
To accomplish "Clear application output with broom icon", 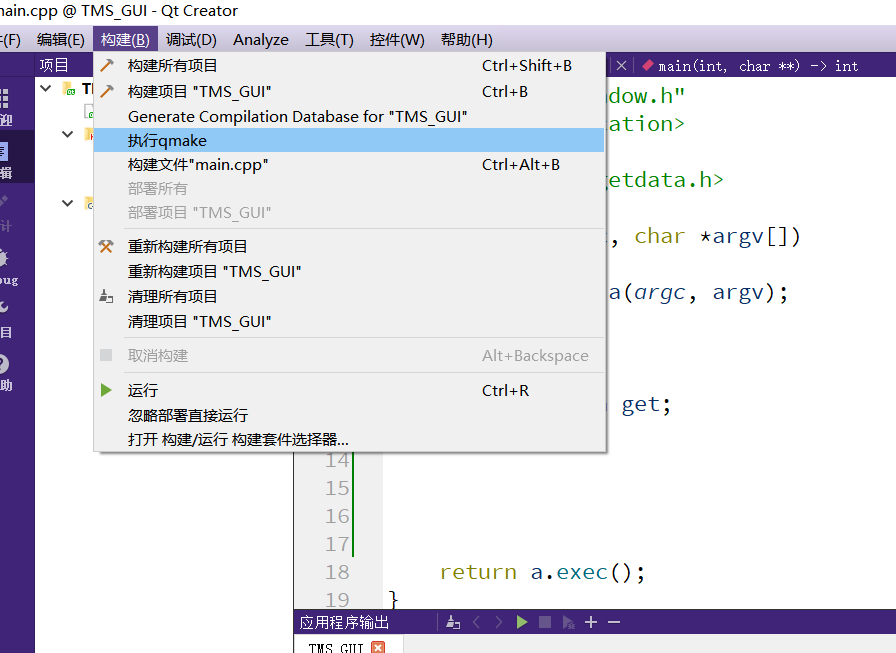I will [452, 622].
